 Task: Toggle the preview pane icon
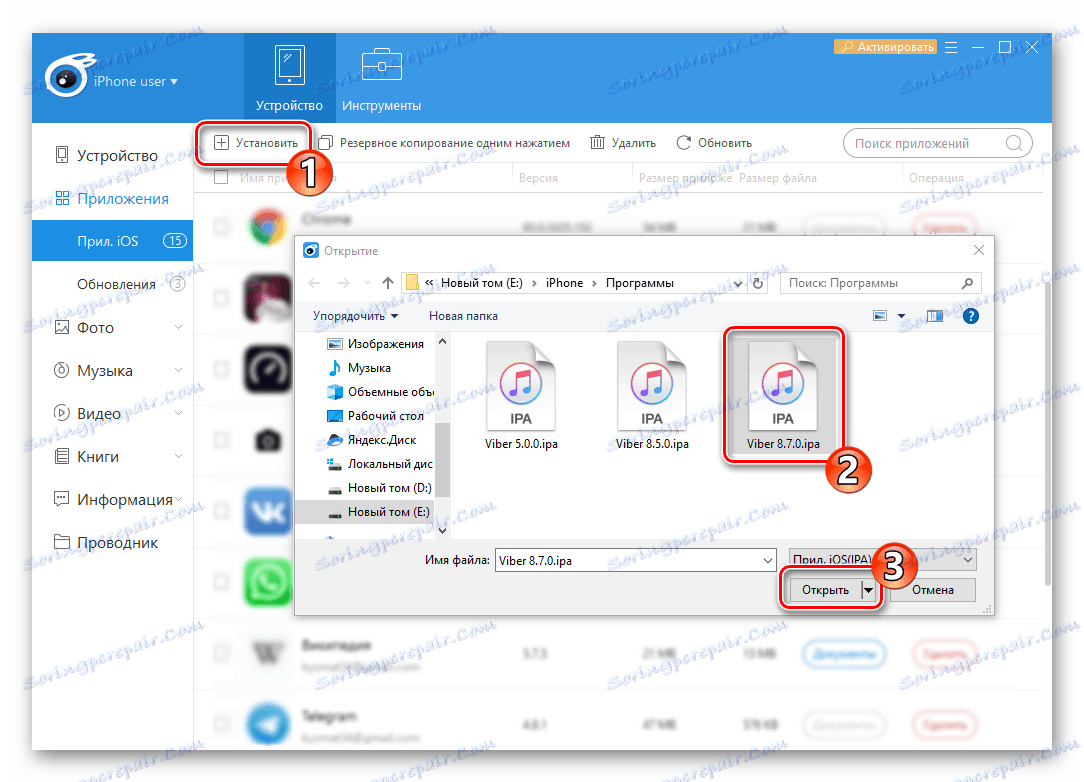(935, 316)
